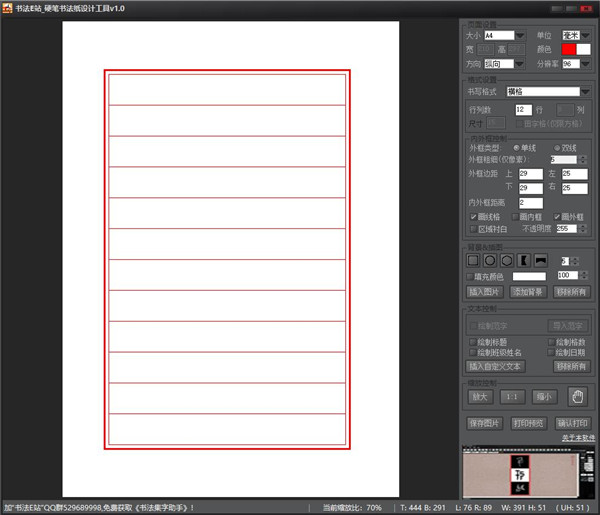
Task: Open the 方向 orientation dropdown
Action: (519, 64)
